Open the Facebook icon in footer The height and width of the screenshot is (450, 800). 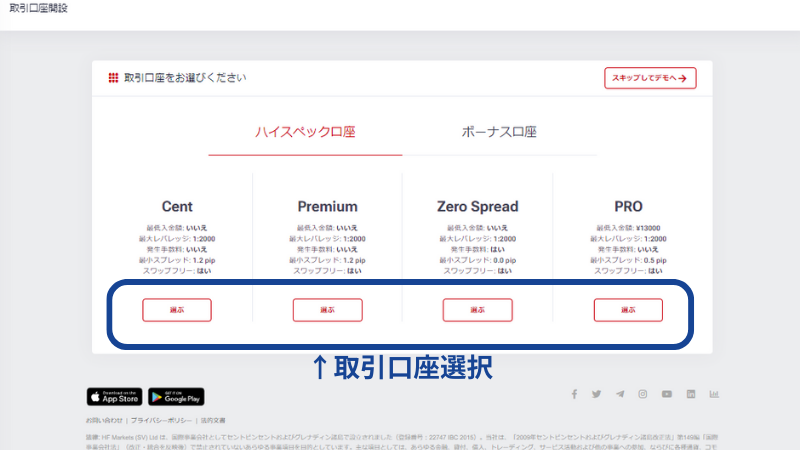(x=574, y=394)
